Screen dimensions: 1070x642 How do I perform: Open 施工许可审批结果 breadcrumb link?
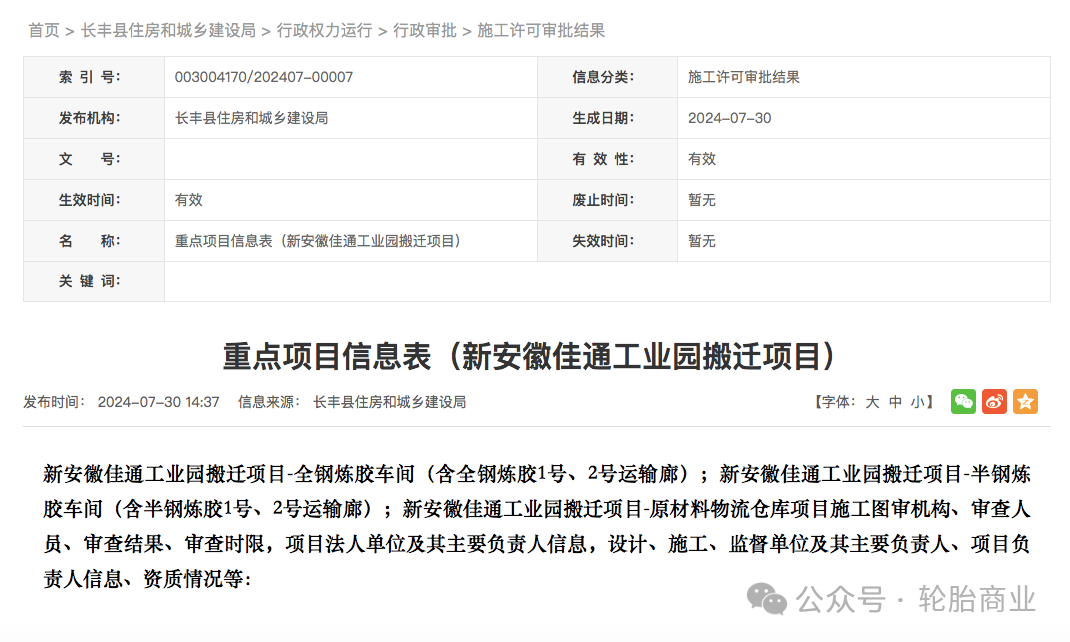[541, 31]
